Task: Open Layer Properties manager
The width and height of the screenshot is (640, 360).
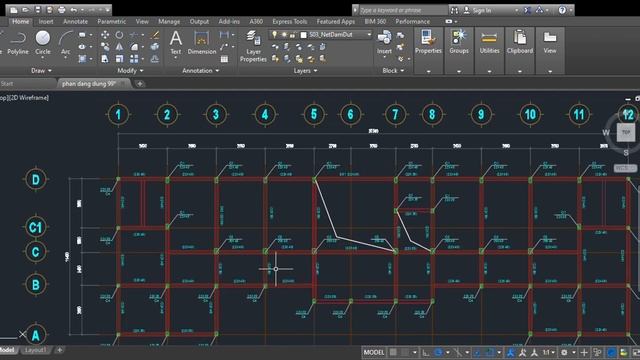Action: coord(253,46)
